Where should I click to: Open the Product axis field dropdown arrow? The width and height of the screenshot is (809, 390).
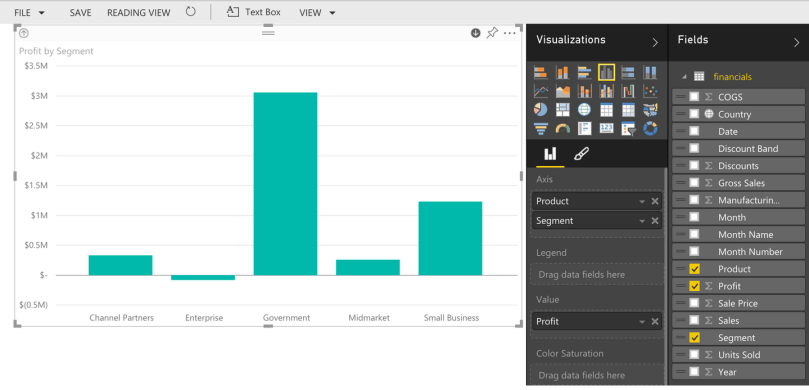click(x=642, y=201)
